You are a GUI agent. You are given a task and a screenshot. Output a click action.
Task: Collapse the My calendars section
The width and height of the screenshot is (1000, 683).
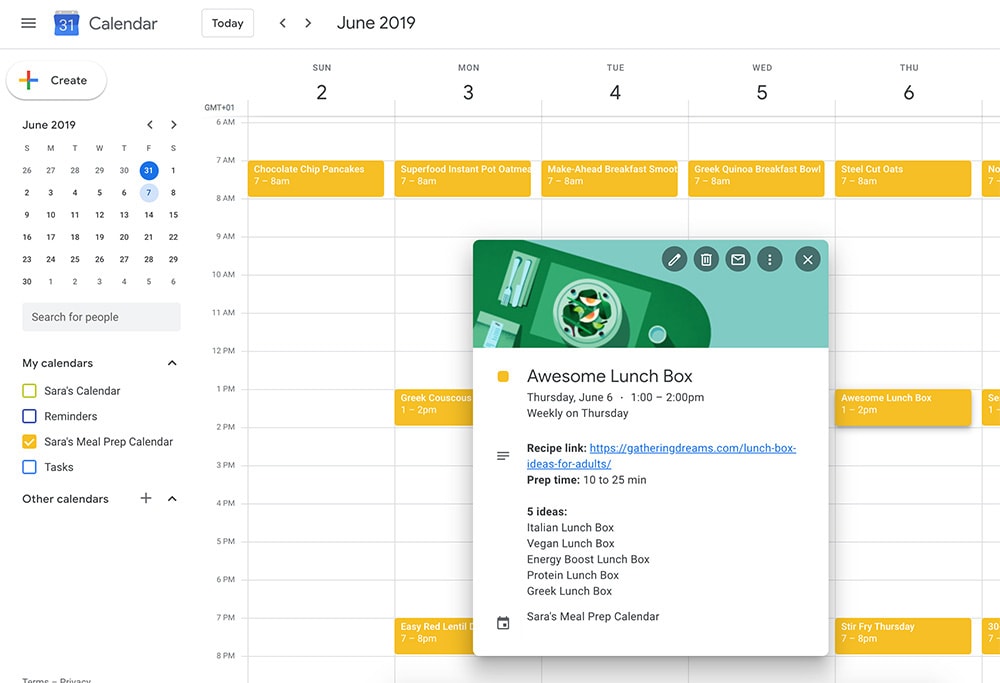click(x=172, y=363)
